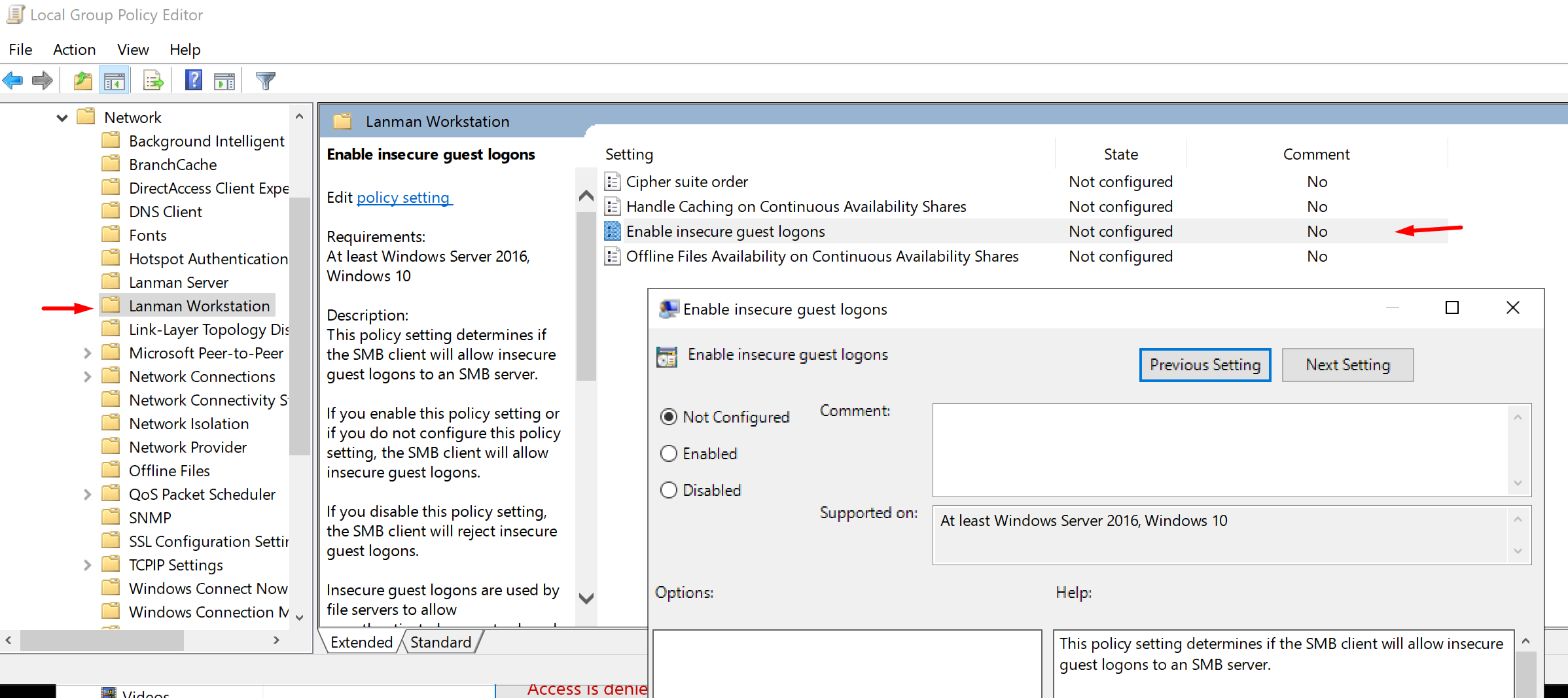Select the Not Configured radio button
This screenshot has width=1568, height=698.
[668, 417]
